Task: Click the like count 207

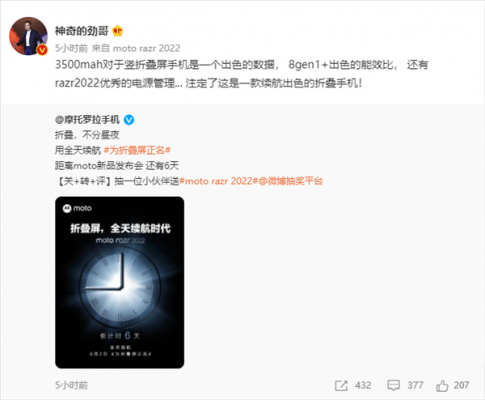Action: [461, 385]
